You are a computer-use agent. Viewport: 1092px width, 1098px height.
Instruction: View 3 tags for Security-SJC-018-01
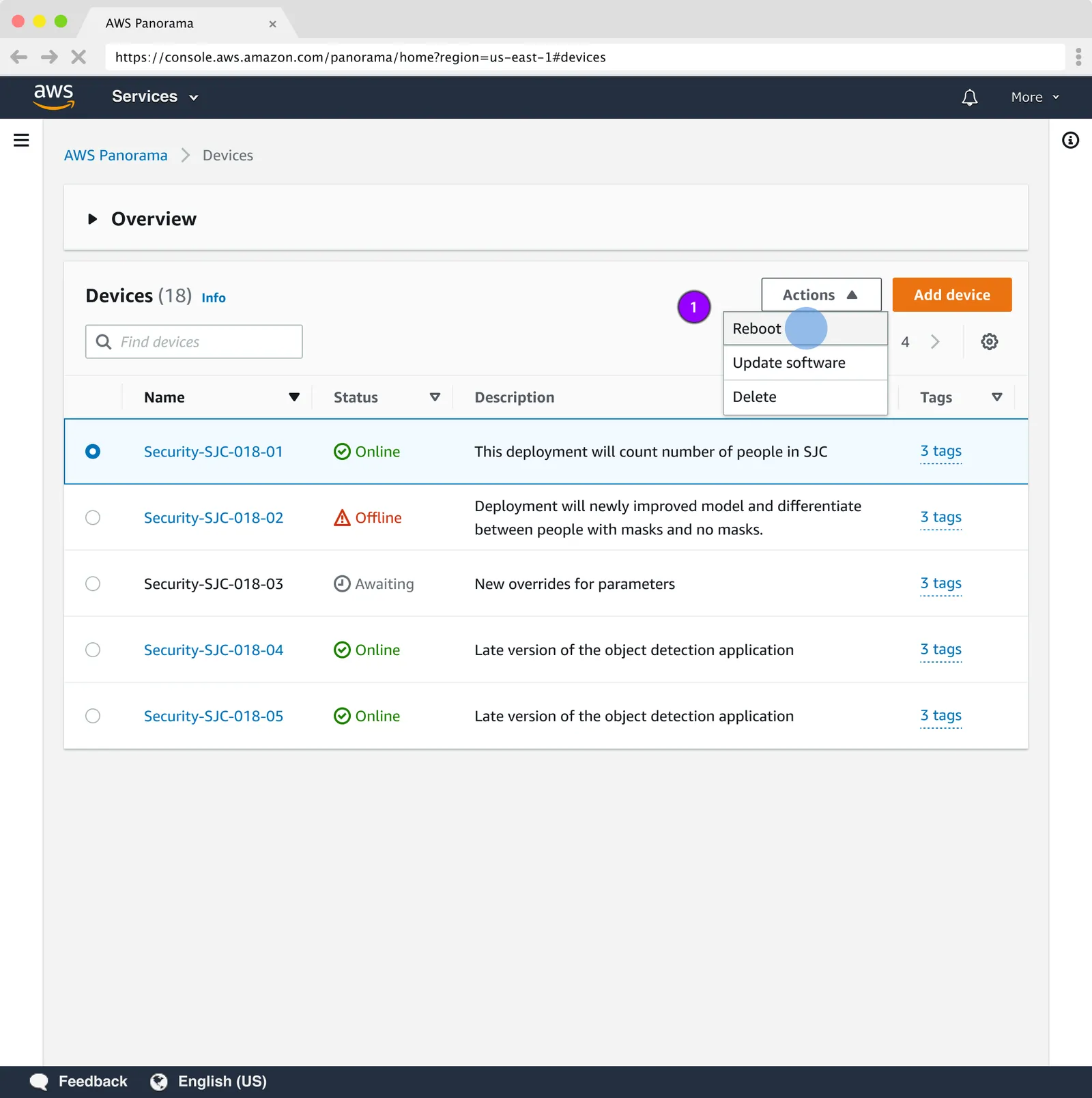pyautogui.click(x=940, y=451)
